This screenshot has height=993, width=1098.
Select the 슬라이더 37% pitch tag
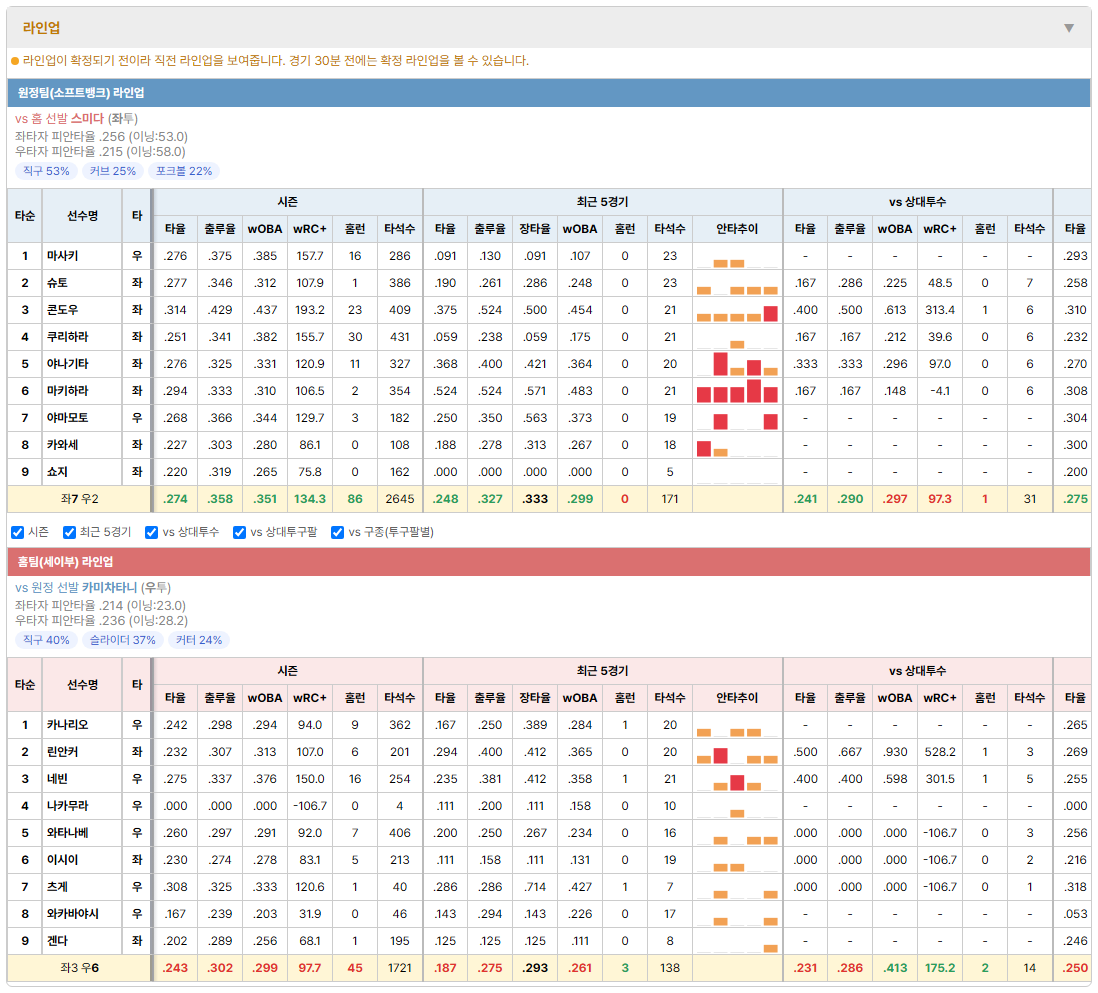(123, 640)
